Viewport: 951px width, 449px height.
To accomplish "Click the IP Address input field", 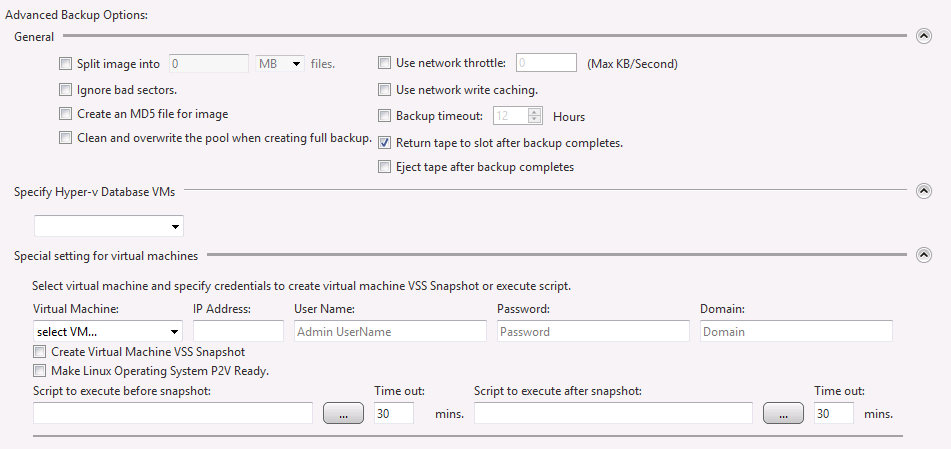I will pos(238,331).
